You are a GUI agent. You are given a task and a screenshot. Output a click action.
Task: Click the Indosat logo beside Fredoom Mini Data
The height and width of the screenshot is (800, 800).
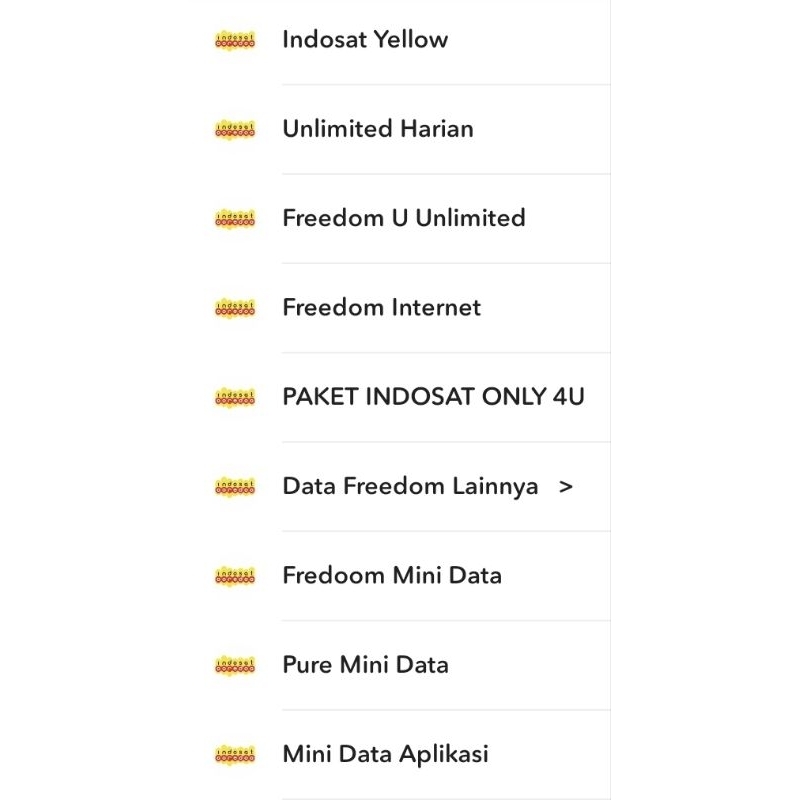coord(234,575)
